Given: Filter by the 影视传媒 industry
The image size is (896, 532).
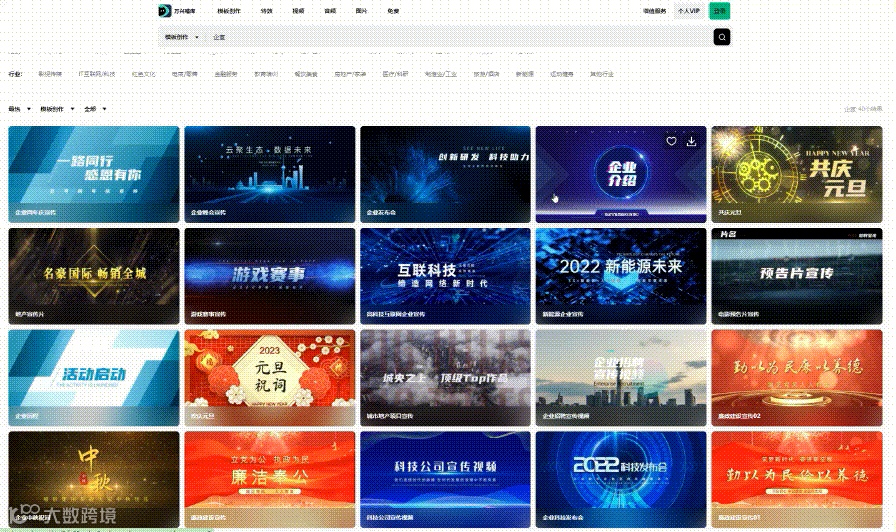Looking at the screenshot, I should click(x=50, y=74).
